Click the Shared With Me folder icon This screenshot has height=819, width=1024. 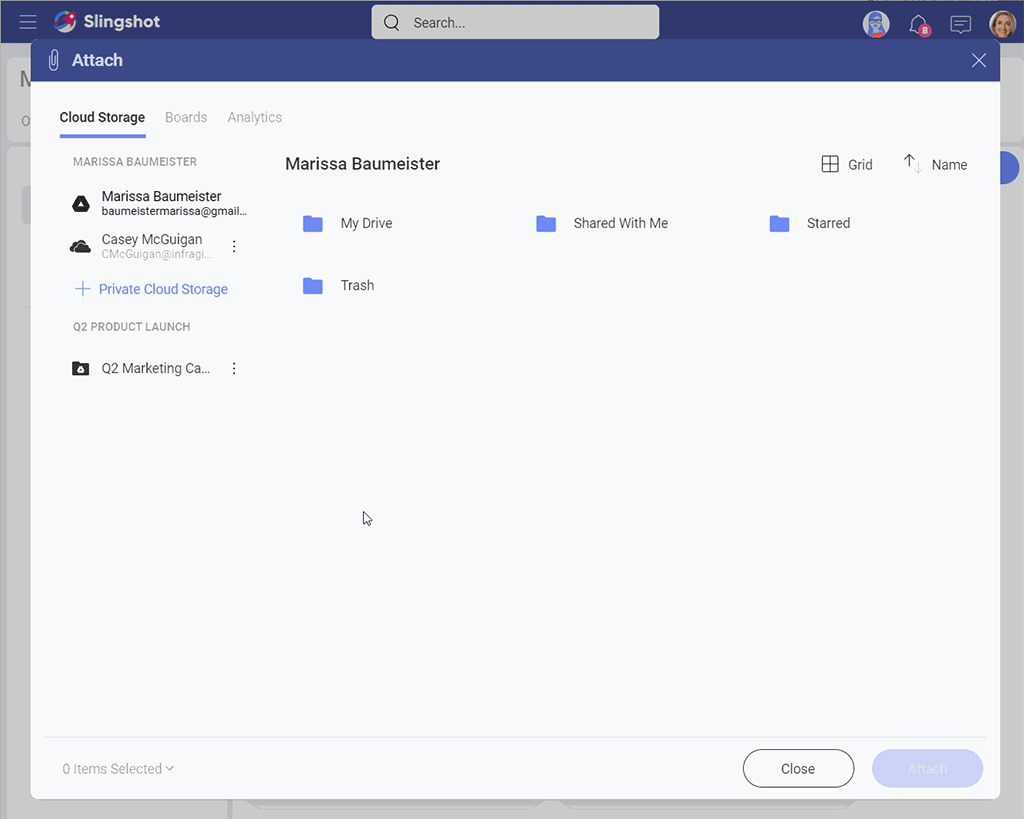click(546, 223)
